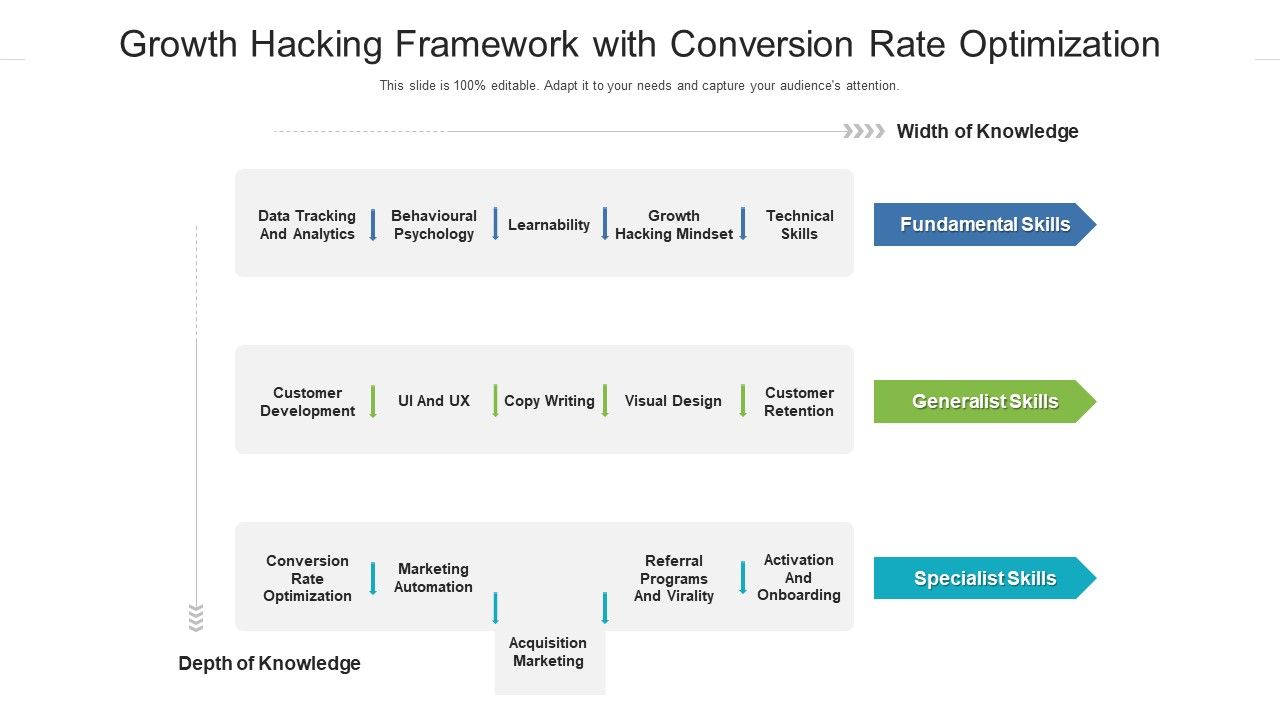Click blue arrow after Data Tracking And Analytics
This screenshot has height=720, width=1280.
[373, 225]
